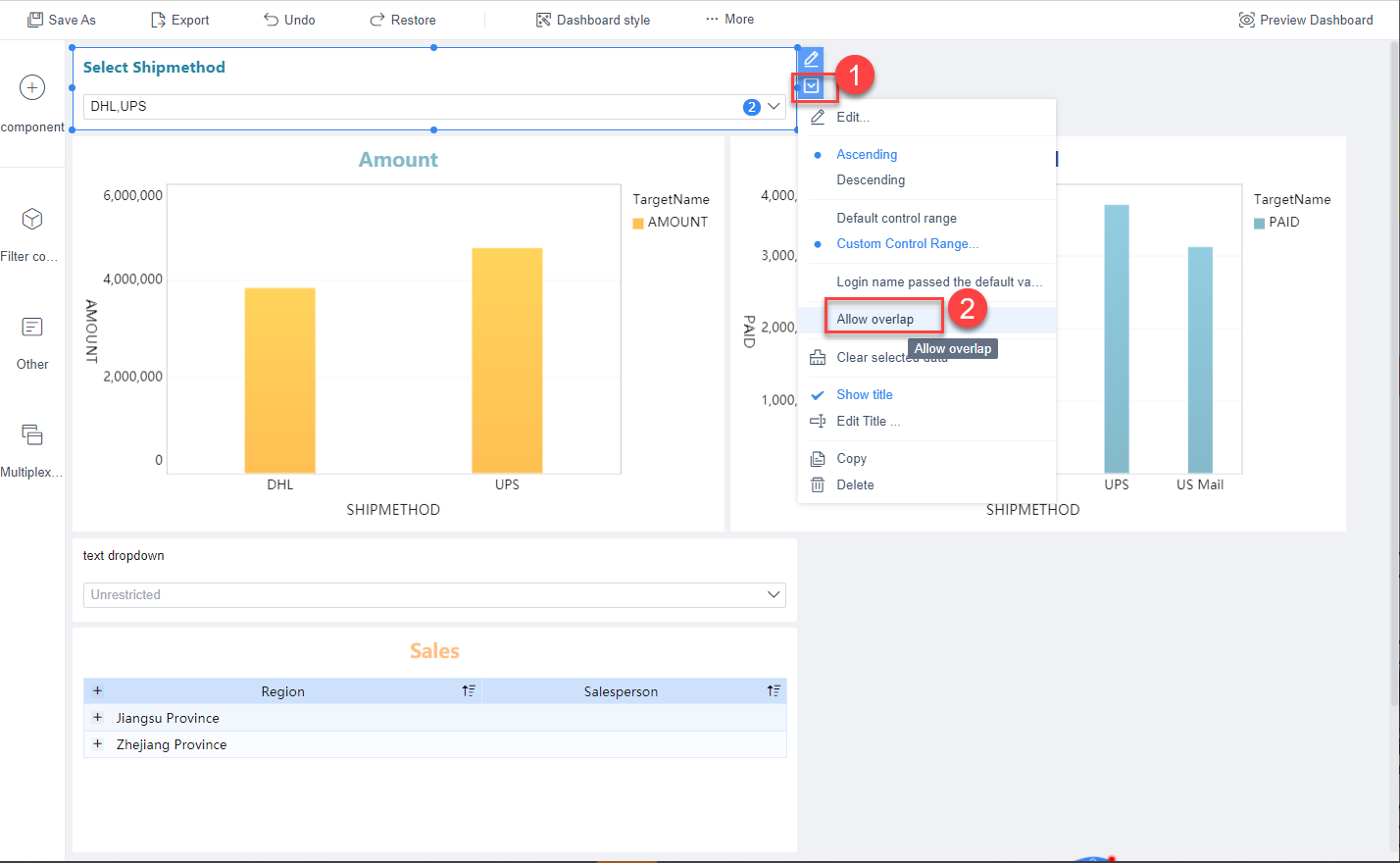1400x863 pixels.
Task: Click the pencil edit icon on Shipmethod component
Action: coord(811,60)
